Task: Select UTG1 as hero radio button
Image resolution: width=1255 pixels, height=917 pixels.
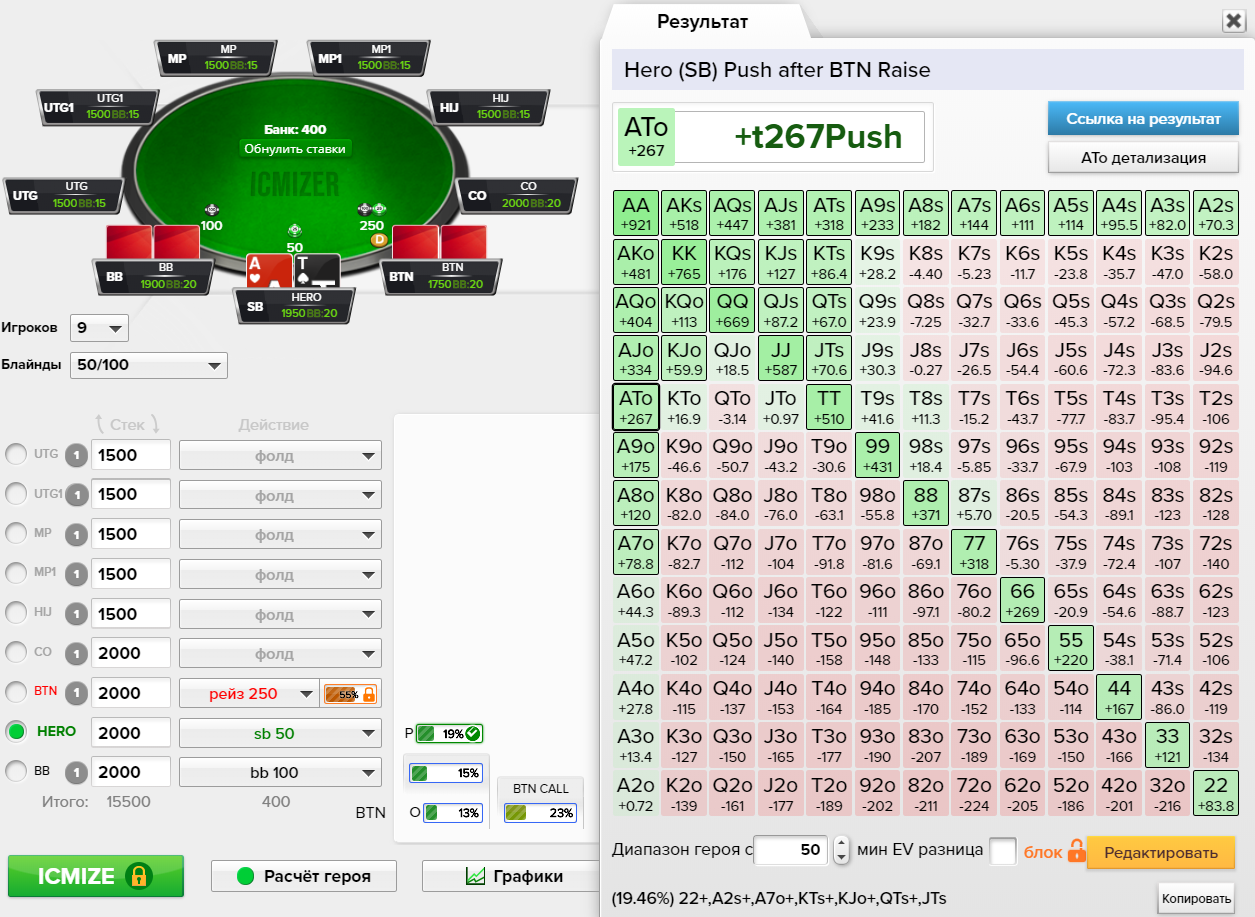Action: (x=16, y=494)
